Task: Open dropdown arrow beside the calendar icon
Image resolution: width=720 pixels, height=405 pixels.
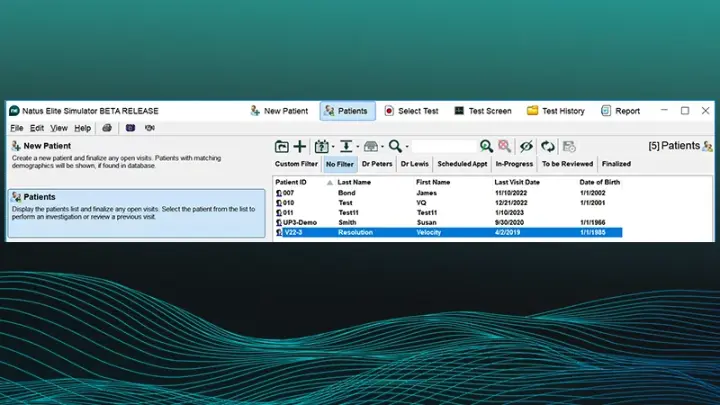Action: tap(333, 147)
